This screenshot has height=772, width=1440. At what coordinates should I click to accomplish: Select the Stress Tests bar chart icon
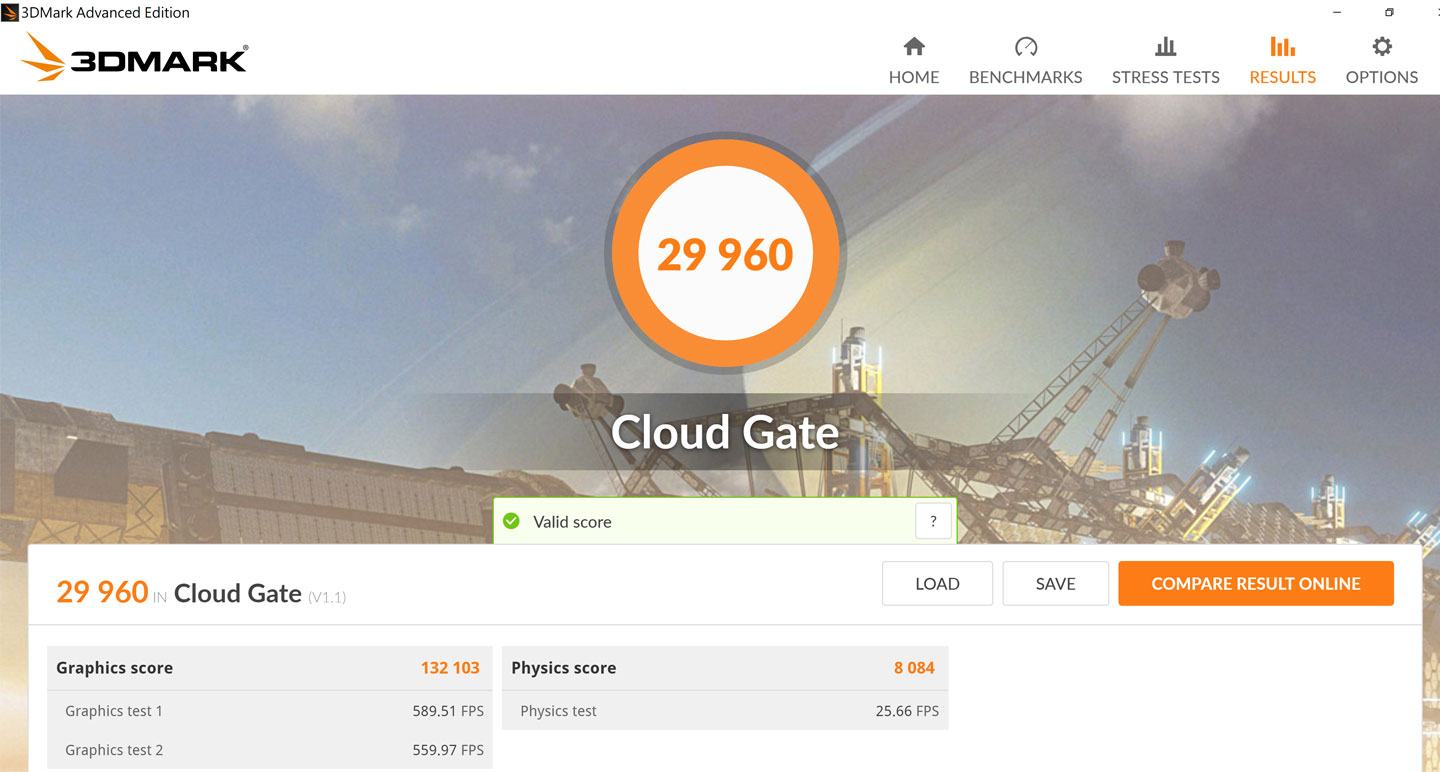pyautogui.click(x=1165, y=47)
